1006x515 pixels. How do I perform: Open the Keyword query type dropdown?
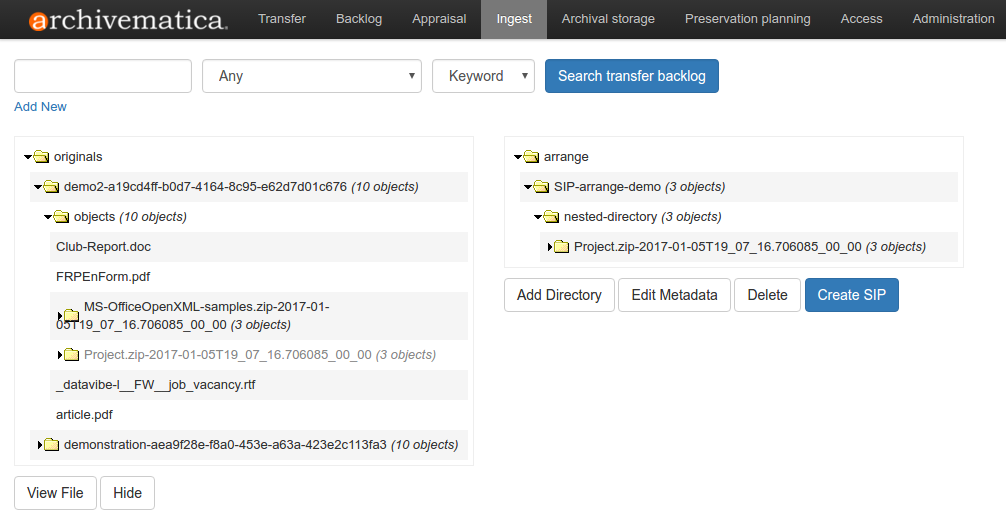483,76
